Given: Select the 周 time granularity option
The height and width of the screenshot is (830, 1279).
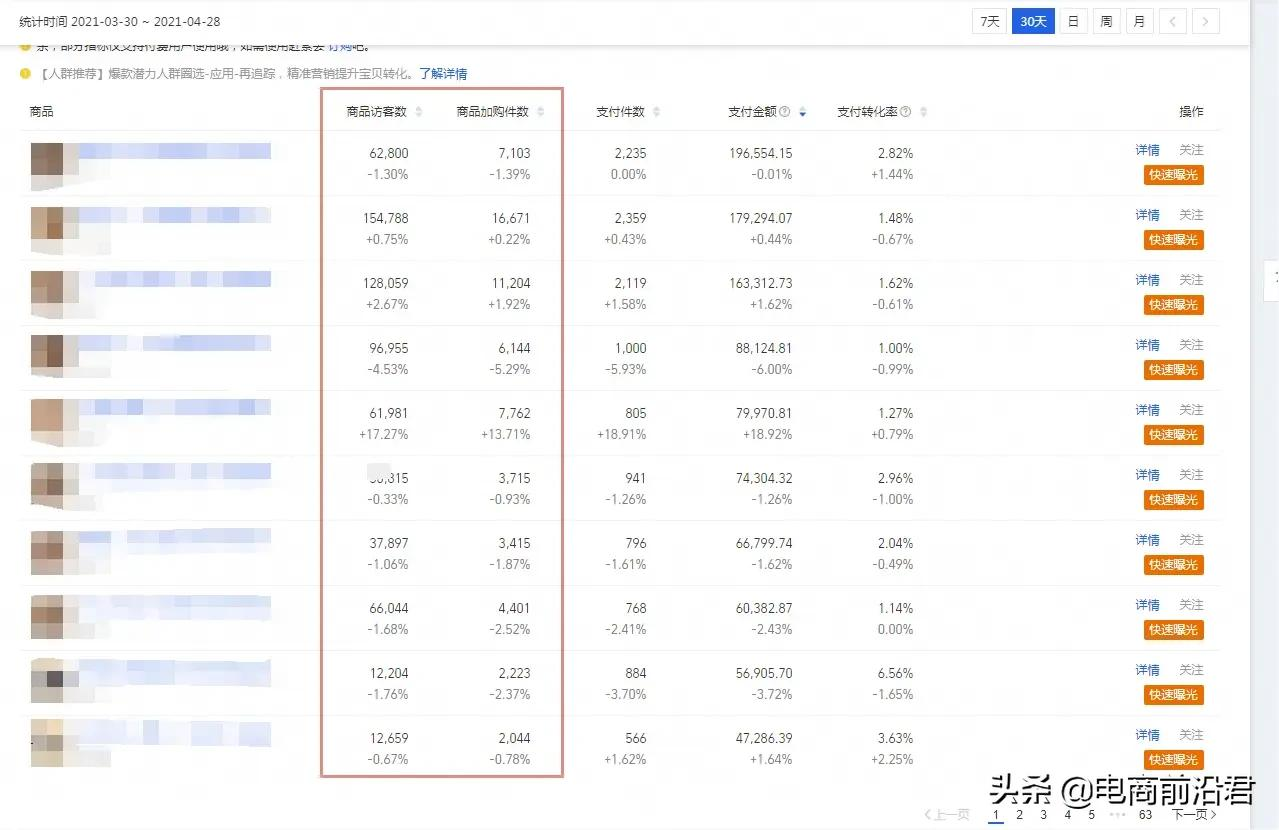Looking at the screenshot, I should pyautogui.click(x=1106, y=20).
